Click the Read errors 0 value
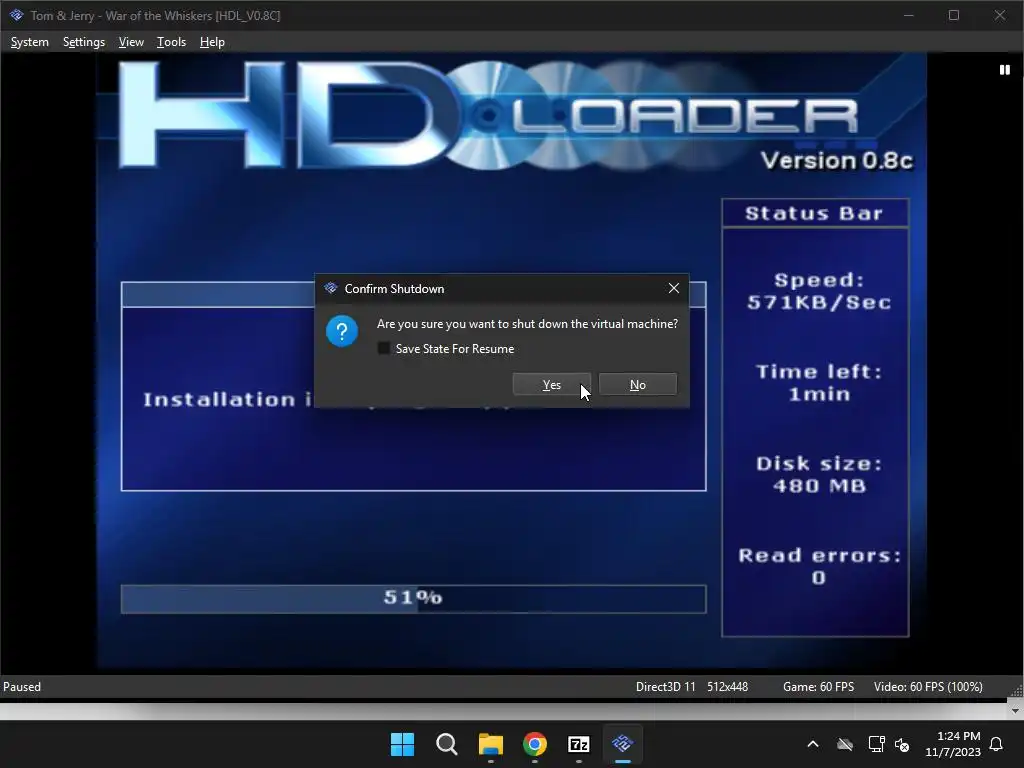This screenshot has width=1024, height=768. [x=818, y=578]
